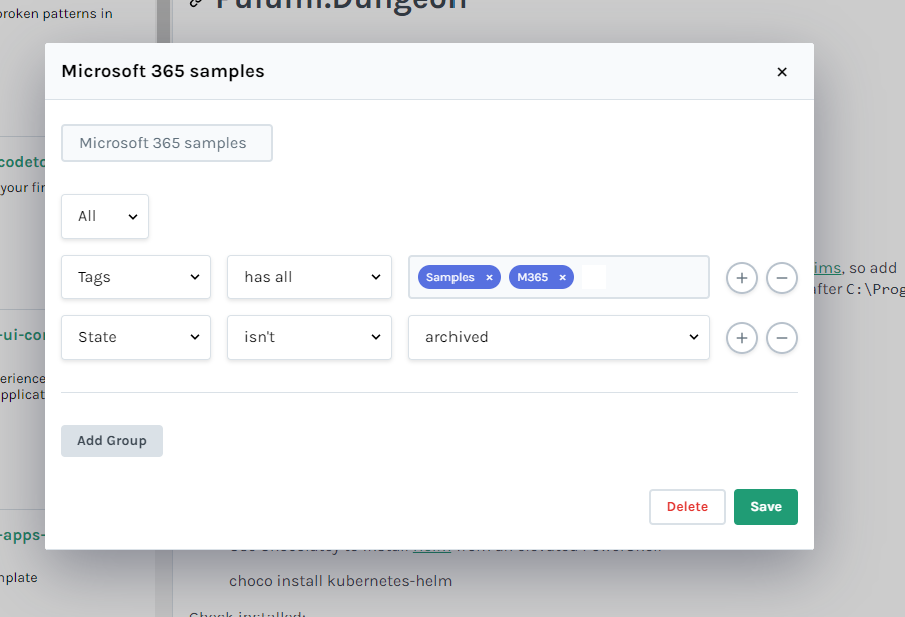
Task: Remove the Samples tag chip
Action: (x=488, y=277)
